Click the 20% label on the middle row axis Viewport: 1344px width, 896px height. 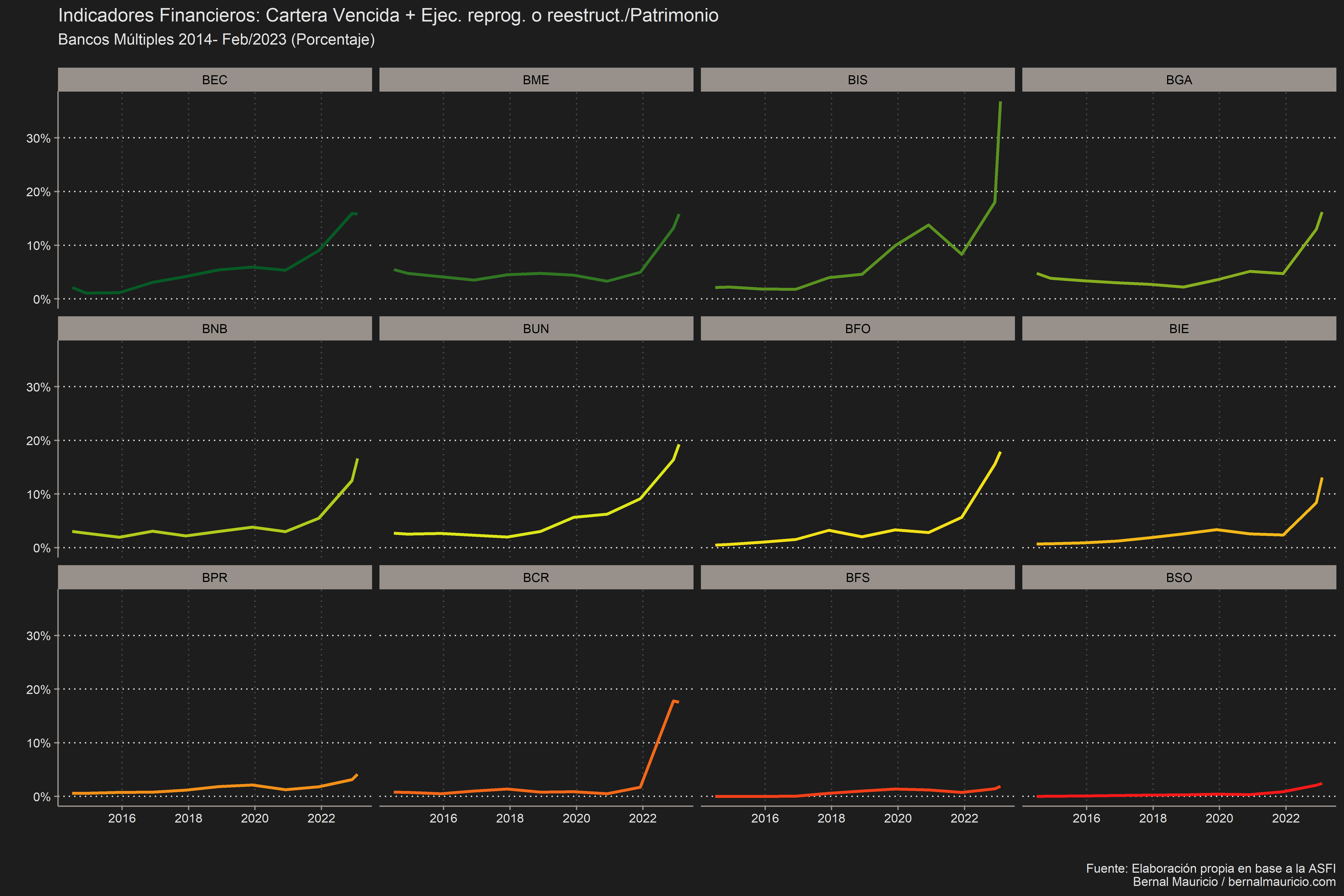click(38, 441)
